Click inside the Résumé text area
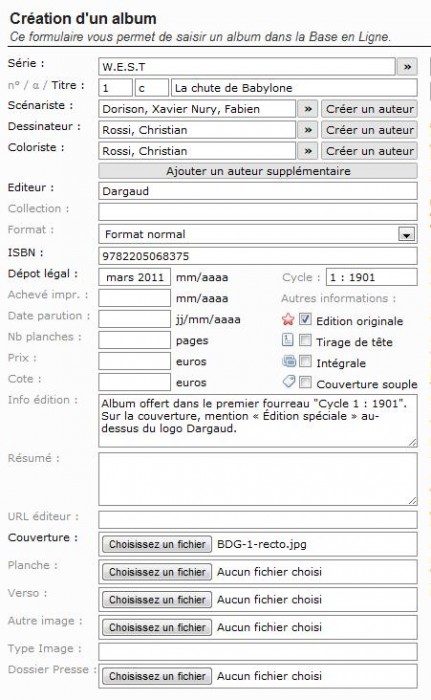 258,479
